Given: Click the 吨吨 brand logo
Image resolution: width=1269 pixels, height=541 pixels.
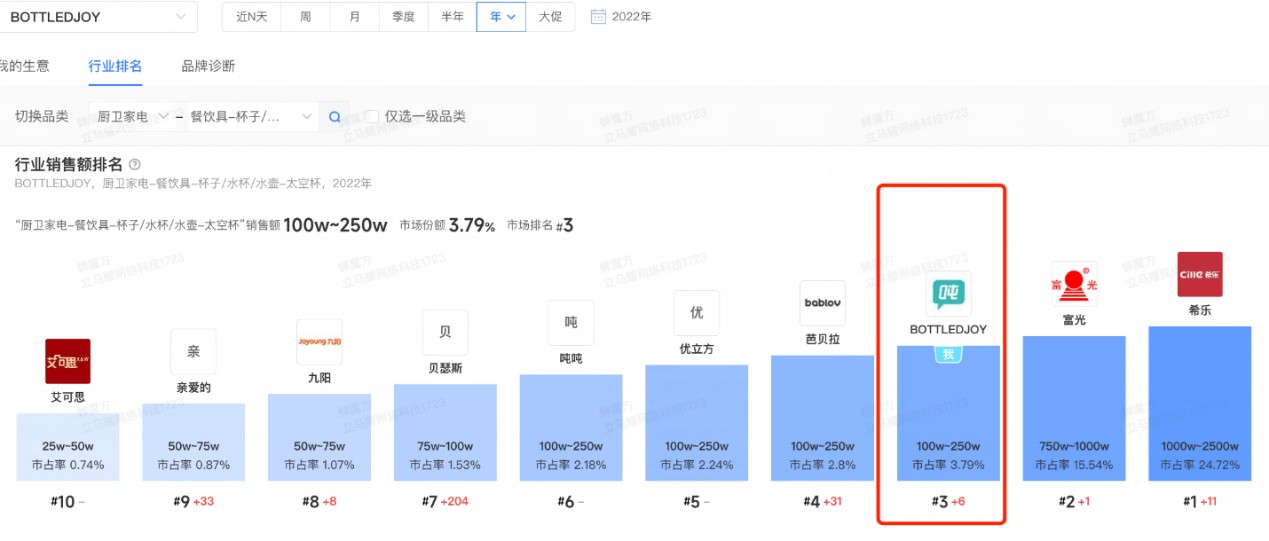Looking at the screenshot, I should [571, 323].
